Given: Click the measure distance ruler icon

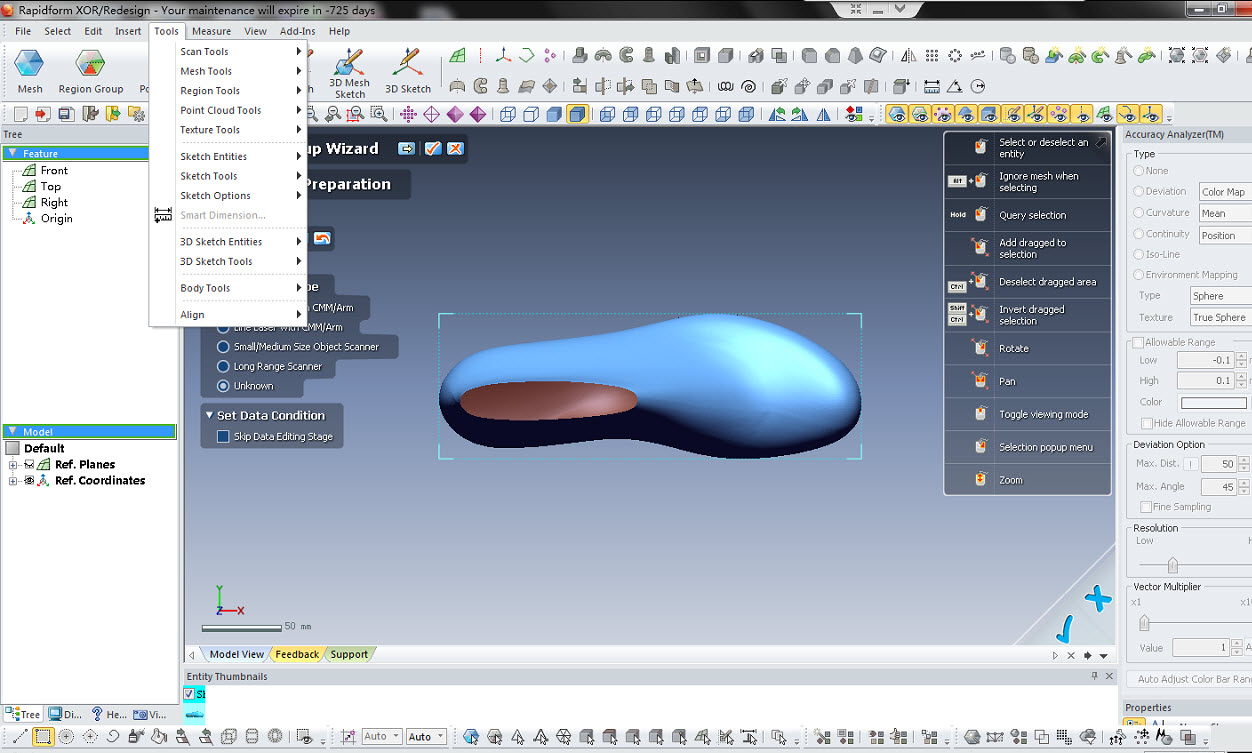Looking at the screenshot, I should pos(932,86).
